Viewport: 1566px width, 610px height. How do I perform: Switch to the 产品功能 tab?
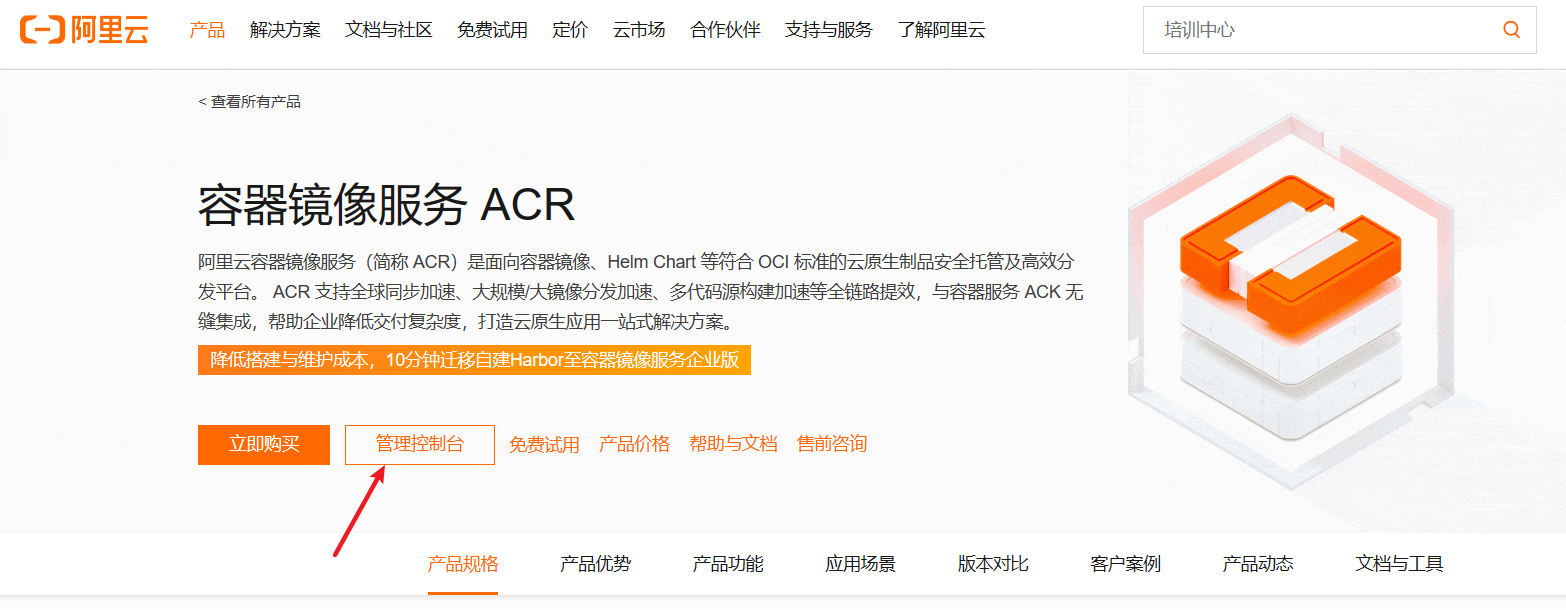728,564
